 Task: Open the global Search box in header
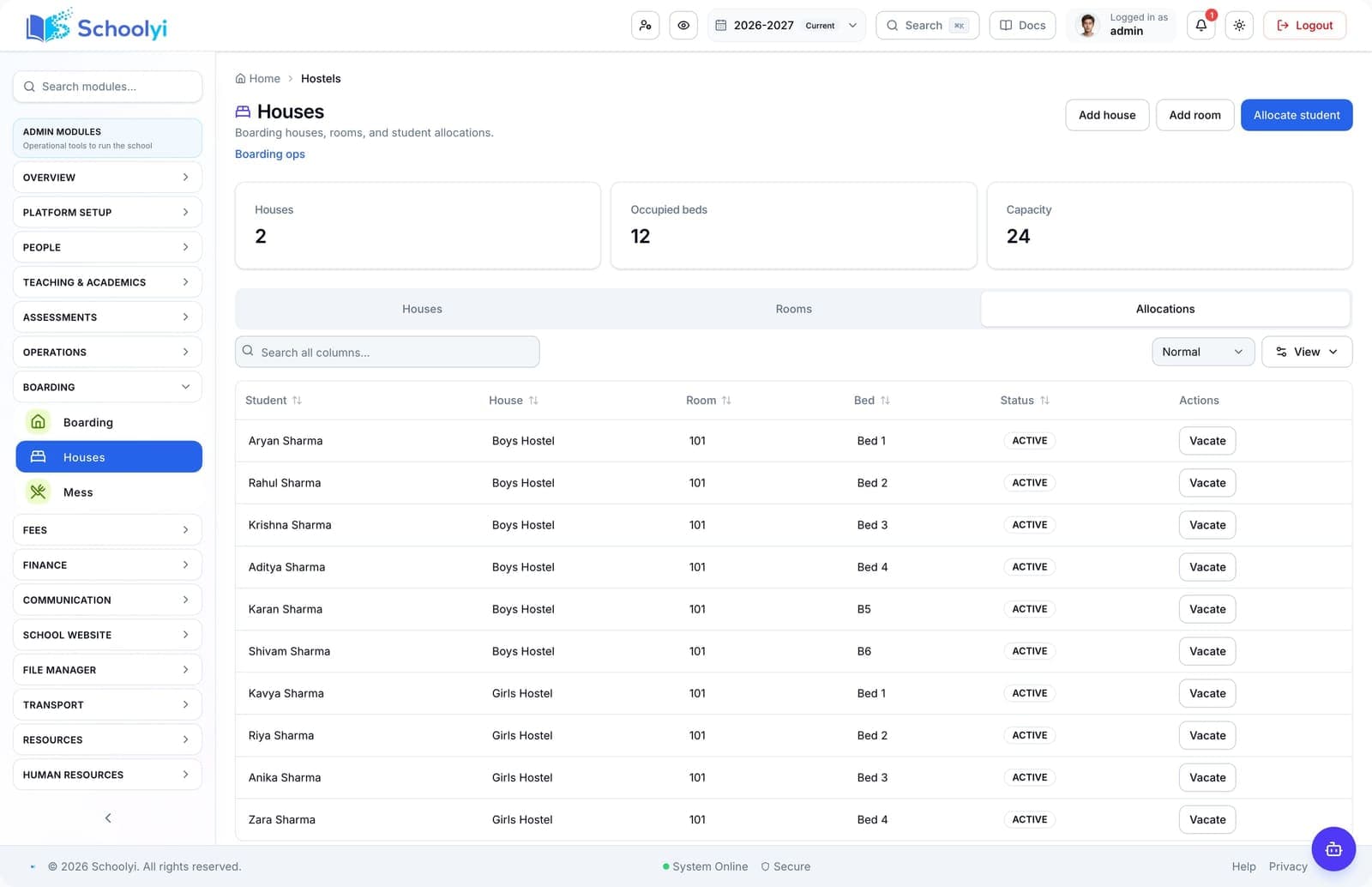927,26
